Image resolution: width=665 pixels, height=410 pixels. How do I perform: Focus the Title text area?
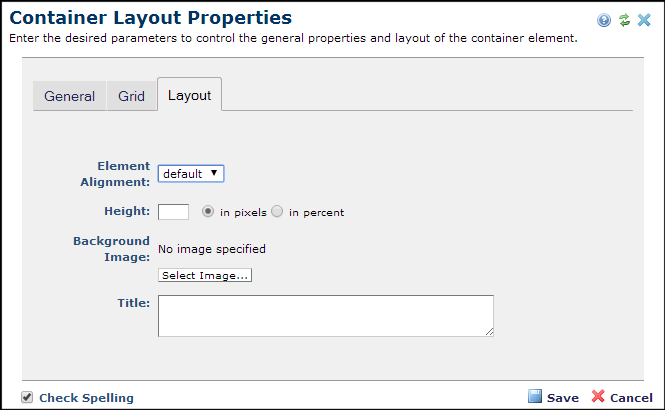pos(325,315)
